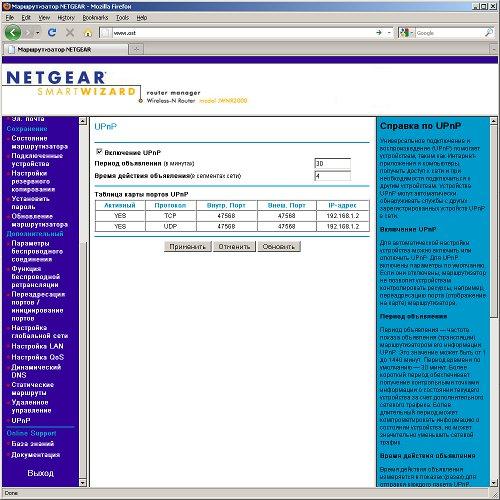500x500 pixels.
Task: Open Подключенные устройства link
Action: (x=37, y=160)
